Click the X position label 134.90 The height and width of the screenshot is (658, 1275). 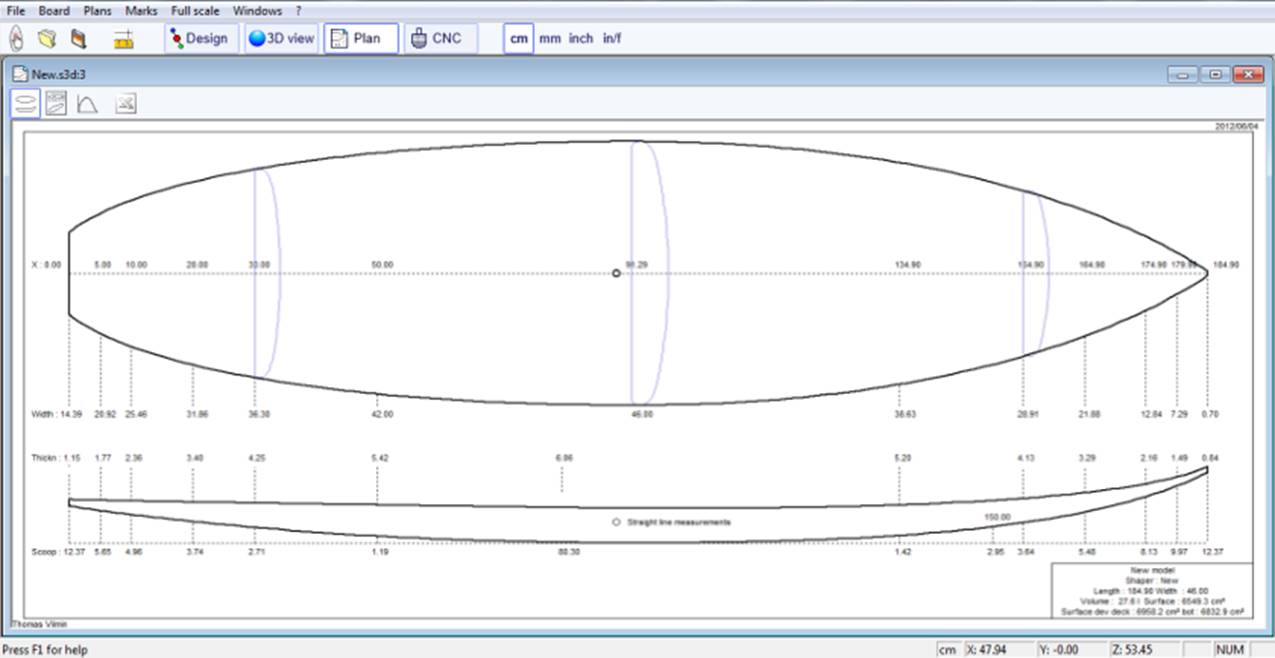pyautogui.click(x=907, y=264)
